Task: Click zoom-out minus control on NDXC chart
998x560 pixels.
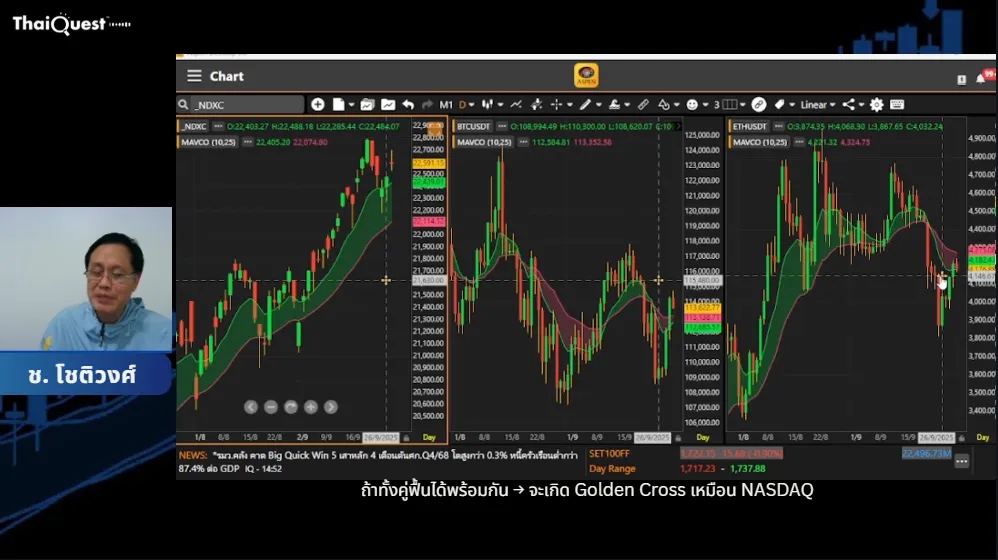Action: (x=270, y=407)
